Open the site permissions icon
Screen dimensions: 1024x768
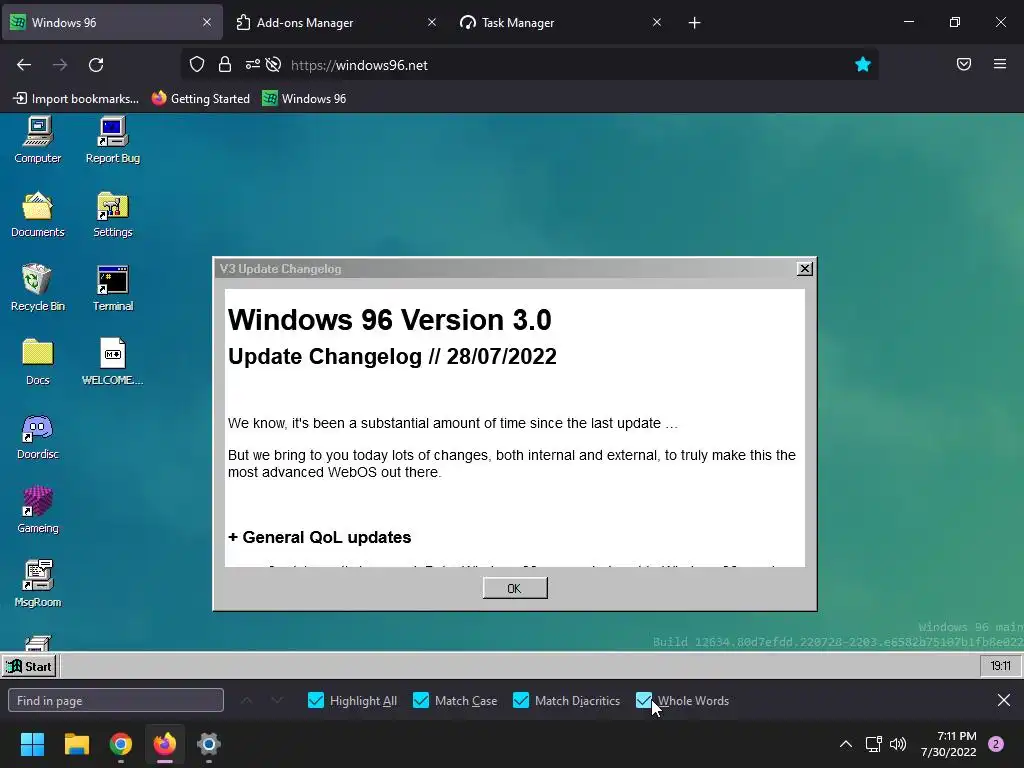tap(252, 65)
